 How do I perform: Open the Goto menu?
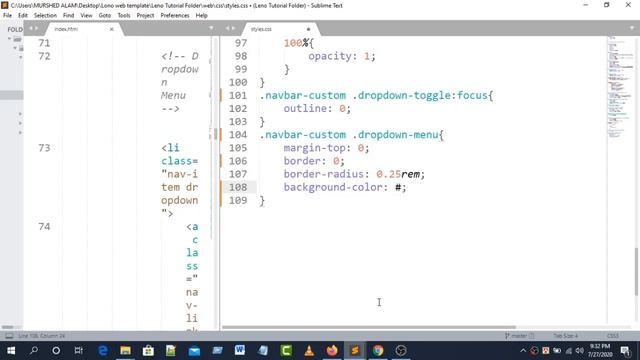coord(104,16)
